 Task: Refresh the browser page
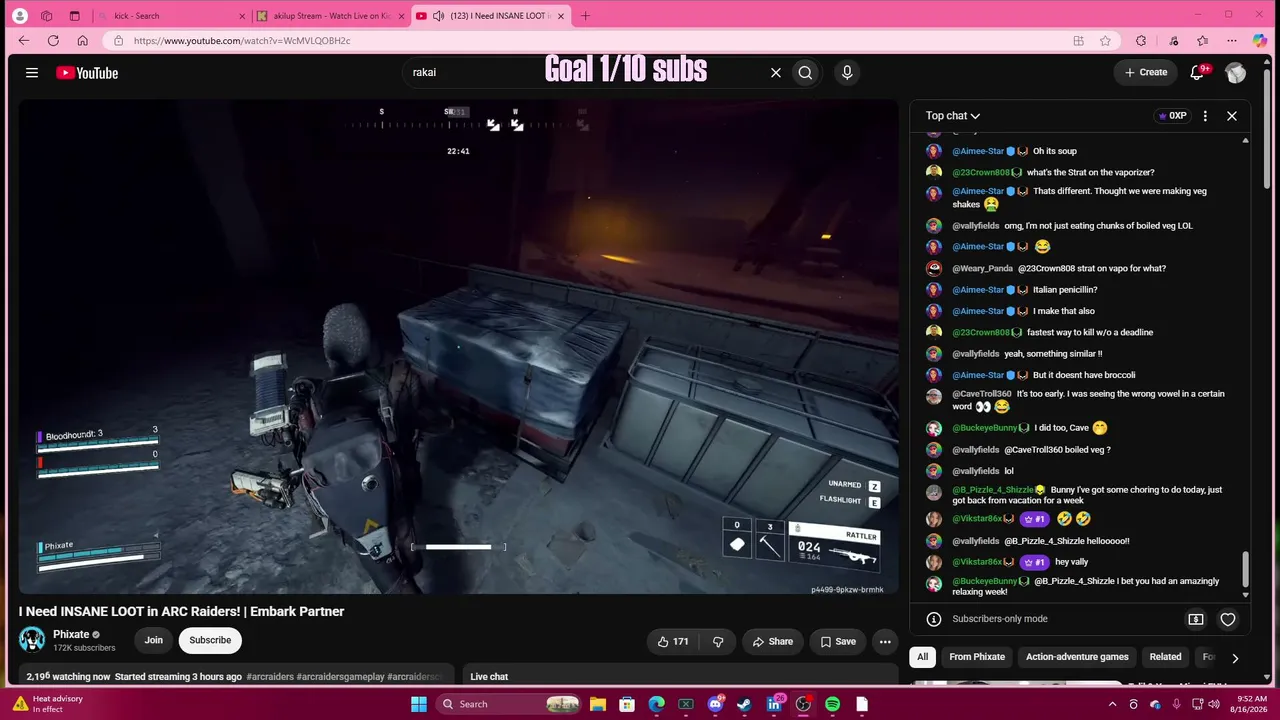(x=53, y=41)
